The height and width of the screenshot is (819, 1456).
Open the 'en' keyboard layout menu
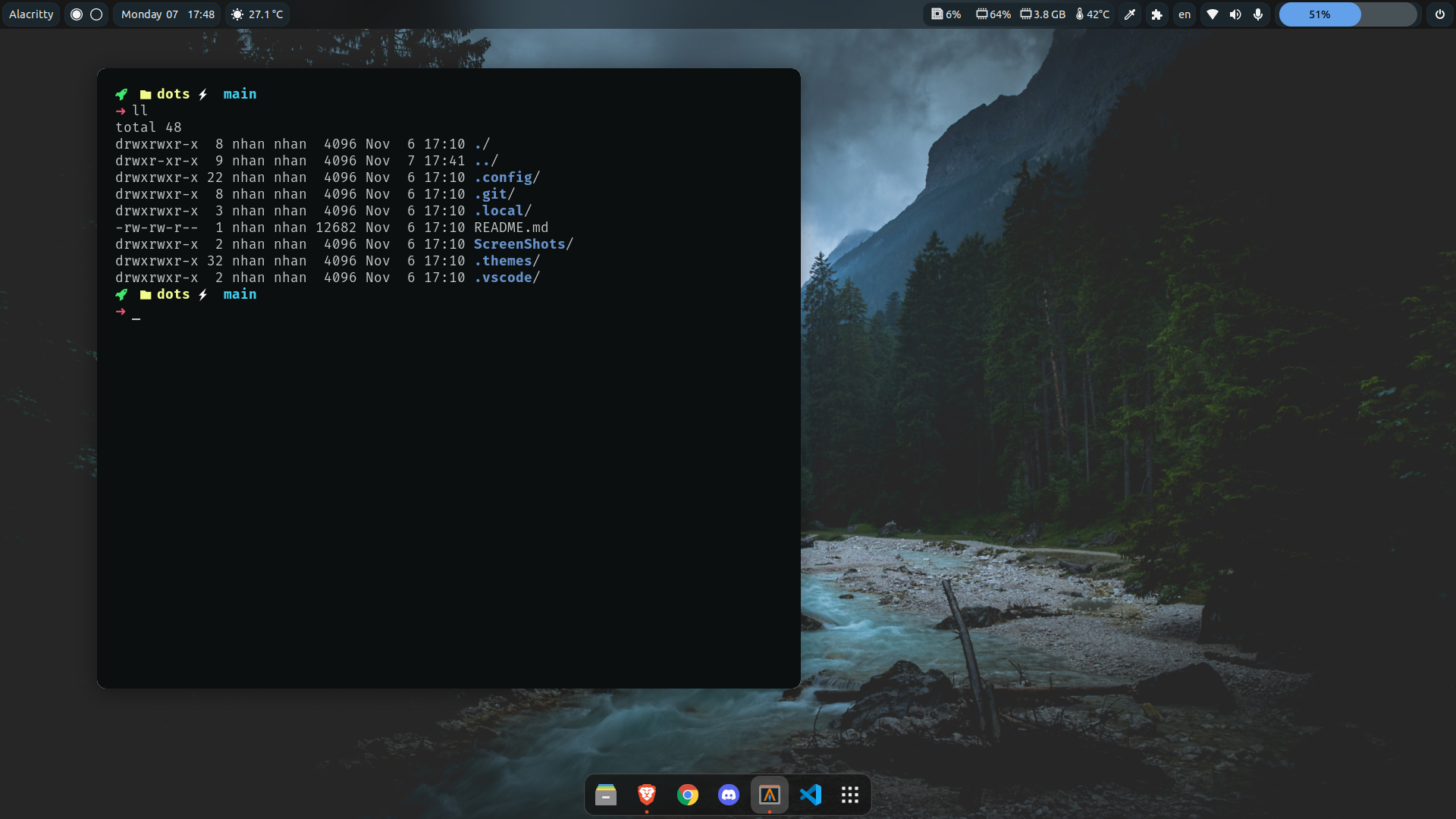pyautogui.click(x=1185, y=14)
